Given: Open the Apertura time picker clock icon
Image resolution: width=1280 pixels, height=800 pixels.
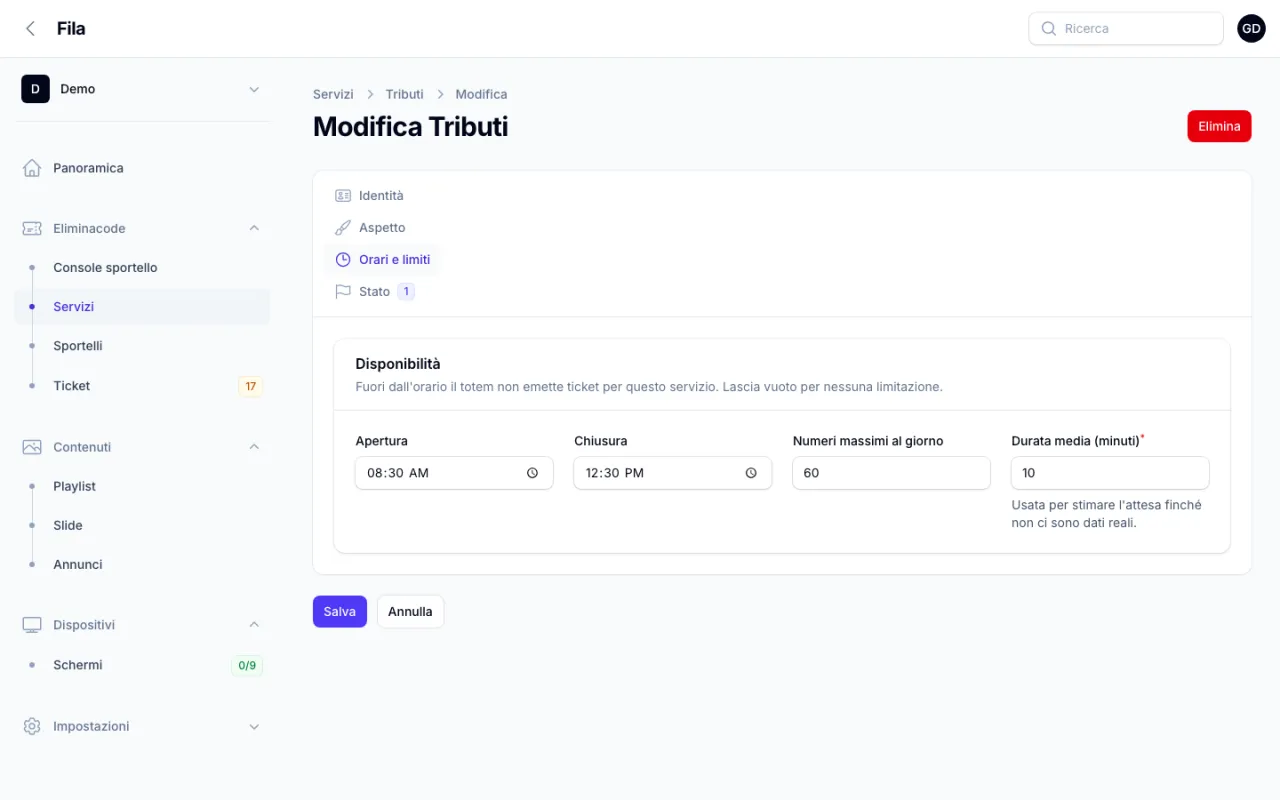Looking at the screenshot, I should tap(533, 473).
